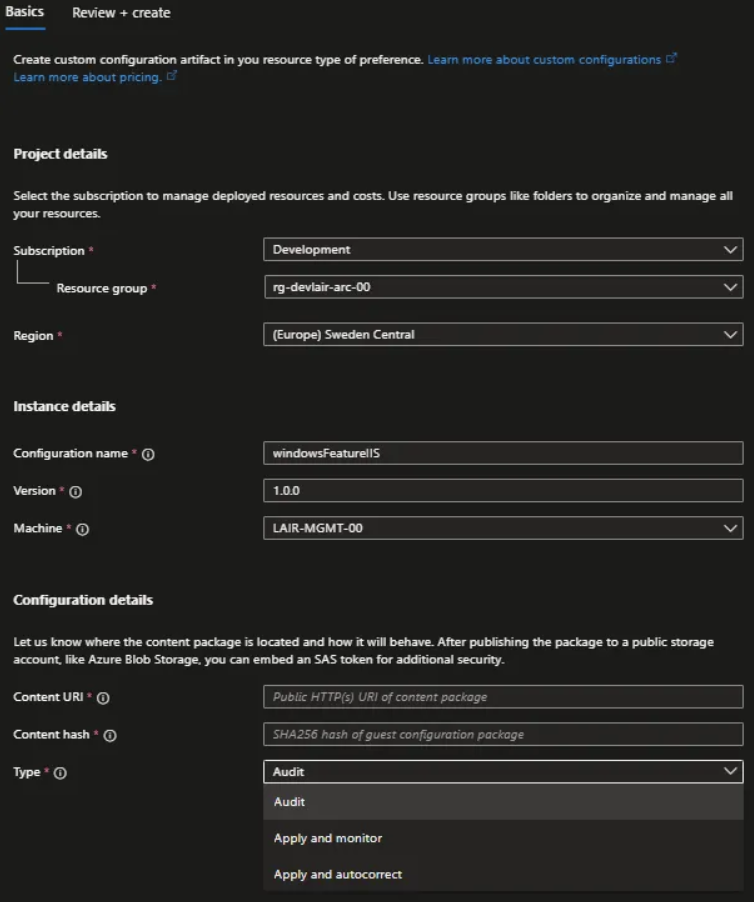This screenshot has width=754, height=902.
Task: Click the Region dropdown chevron arrow
Action: [x=730, y=335]
